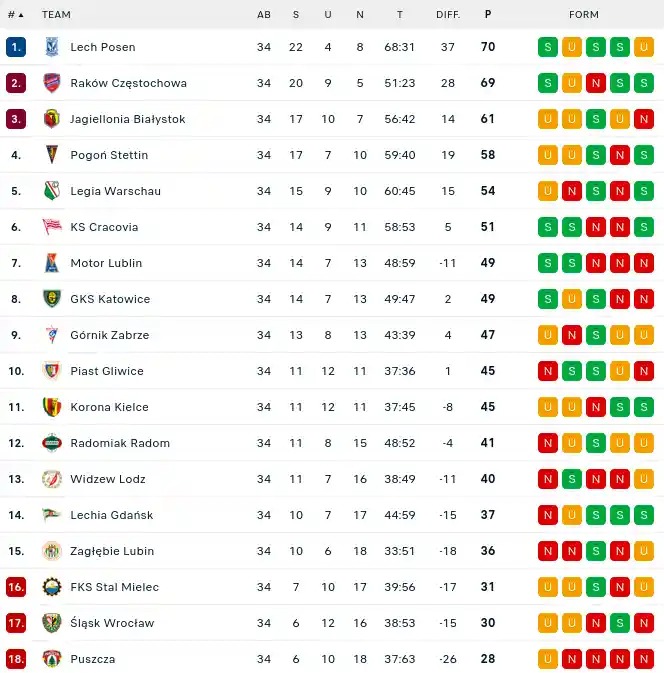Select the FORM column header
664x673 pixels.
pos(584,15)
